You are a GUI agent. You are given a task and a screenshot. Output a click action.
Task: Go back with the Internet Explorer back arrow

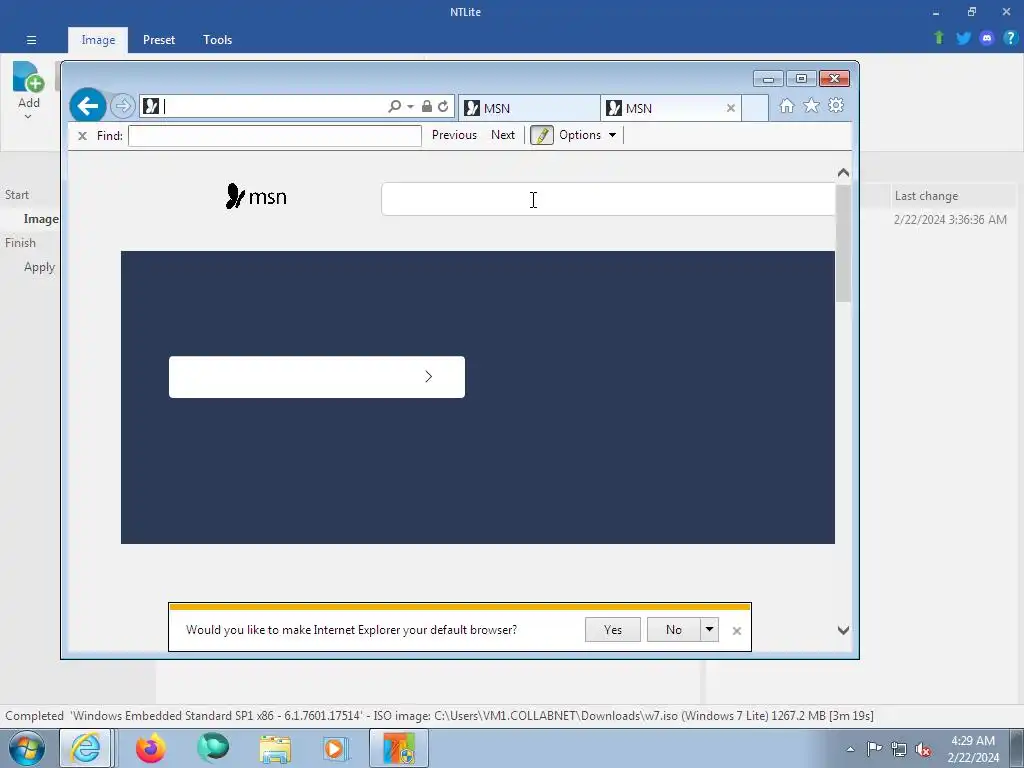click(x=88, y=106)
